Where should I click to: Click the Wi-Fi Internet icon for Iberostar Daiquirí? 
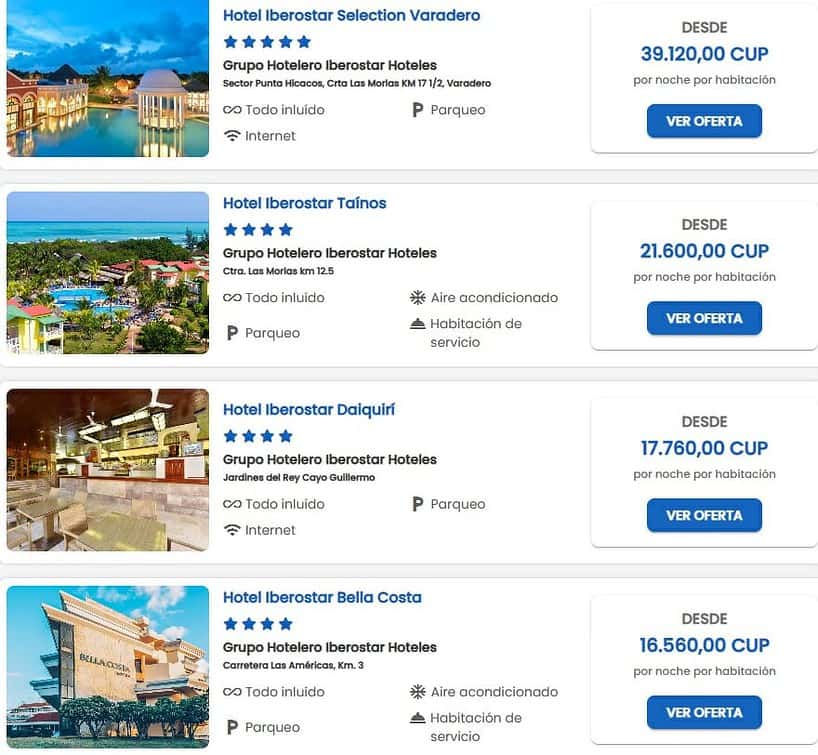tap(232, 530)
